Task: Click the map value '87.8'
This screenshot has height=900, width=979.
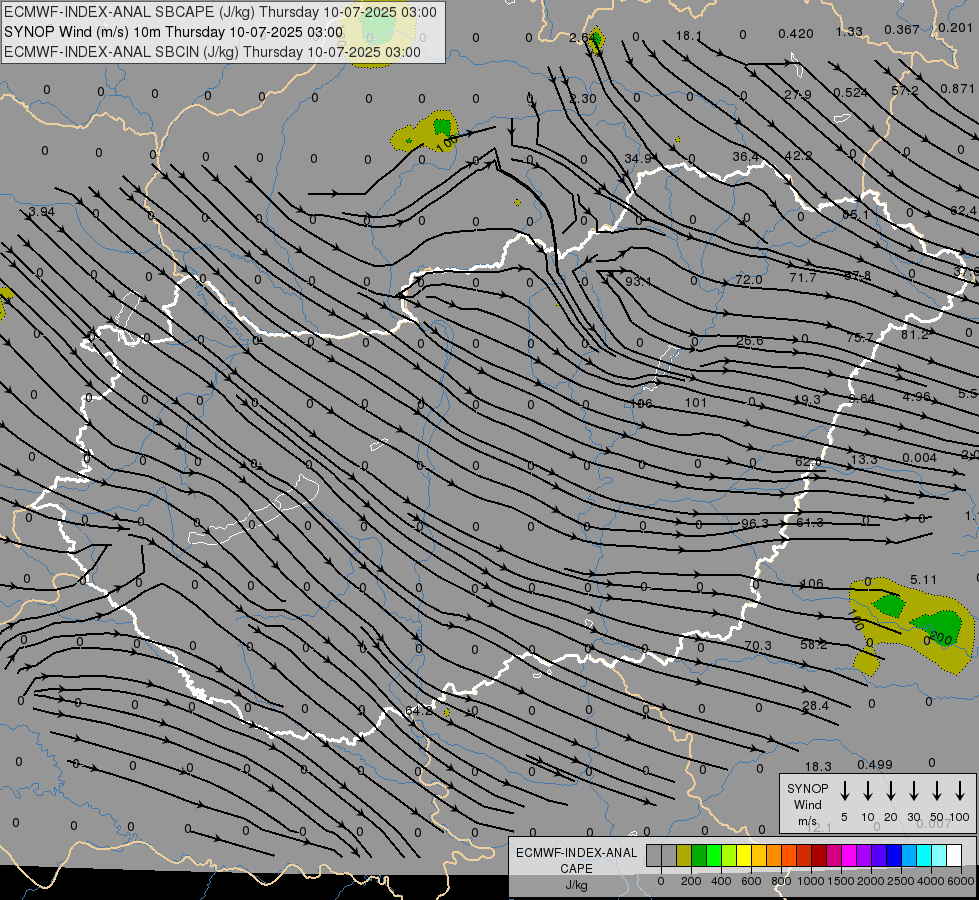Action: (857, 275)
